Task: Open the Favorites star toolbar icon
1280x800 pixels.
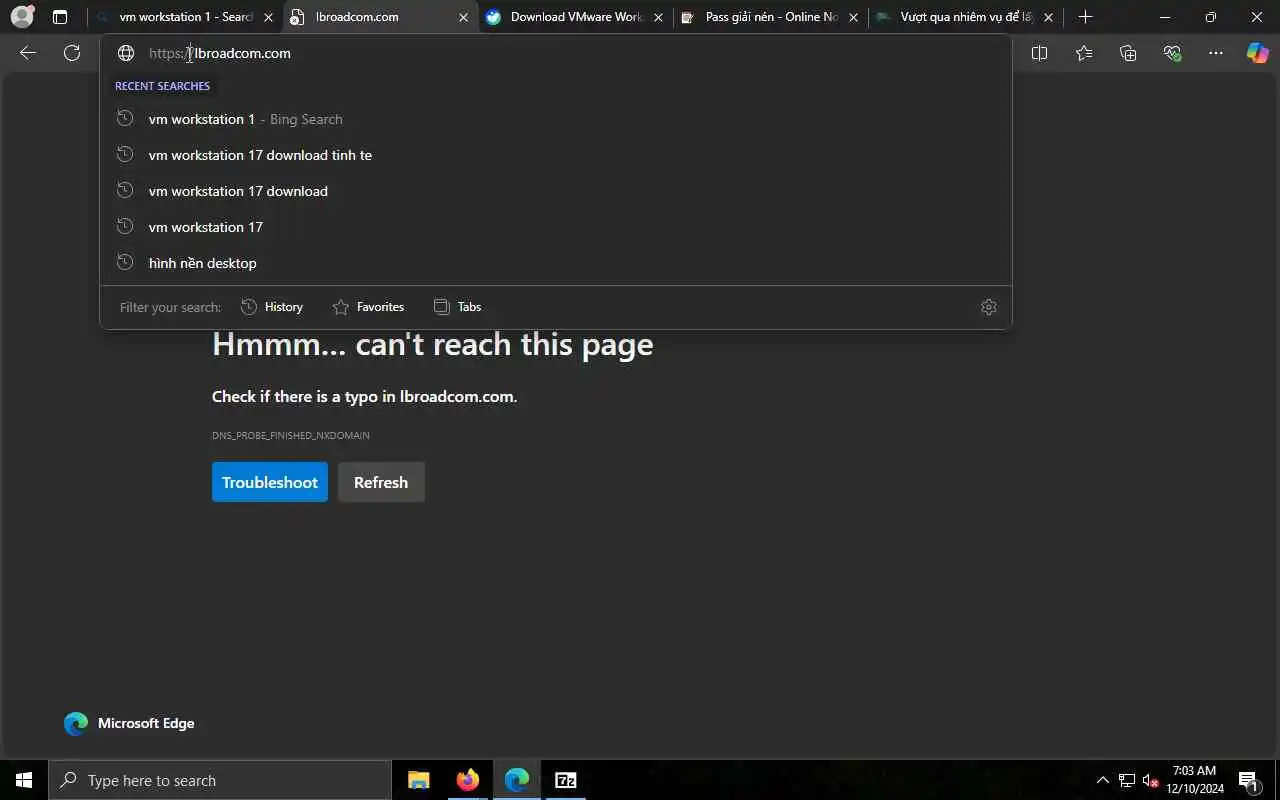Action: pyautogui.click(x=1084, y=53)
